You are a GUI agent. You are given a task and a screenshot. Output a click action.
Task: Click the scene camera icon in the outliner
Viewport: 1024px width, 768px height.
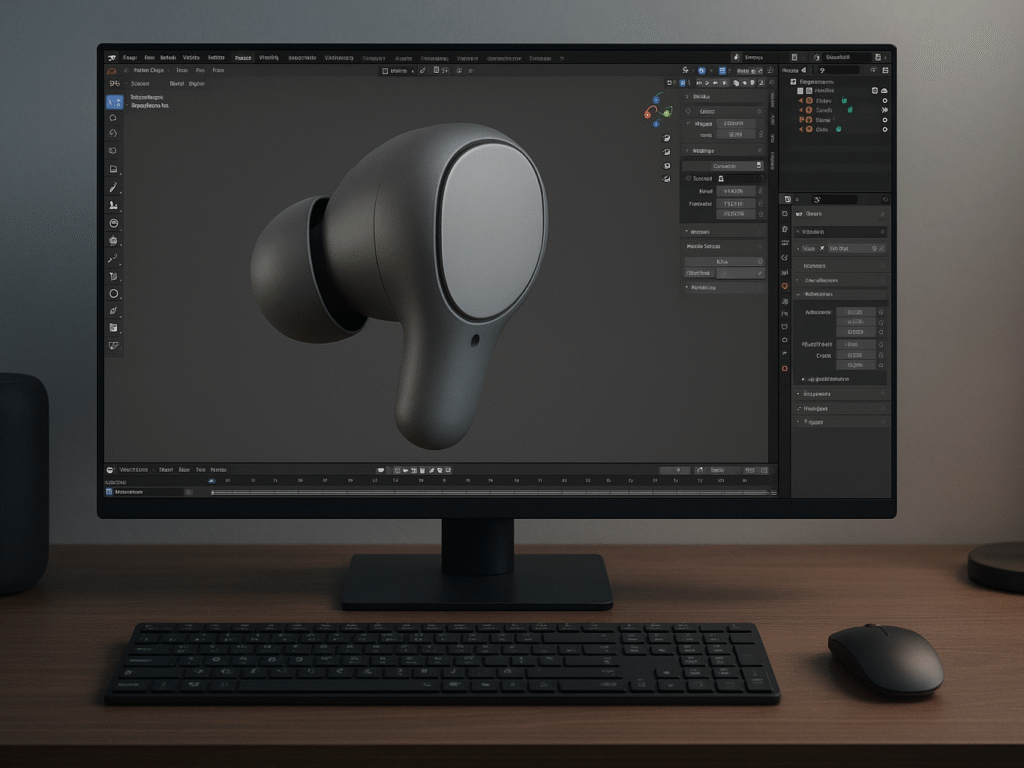click(x=808, y=110)
